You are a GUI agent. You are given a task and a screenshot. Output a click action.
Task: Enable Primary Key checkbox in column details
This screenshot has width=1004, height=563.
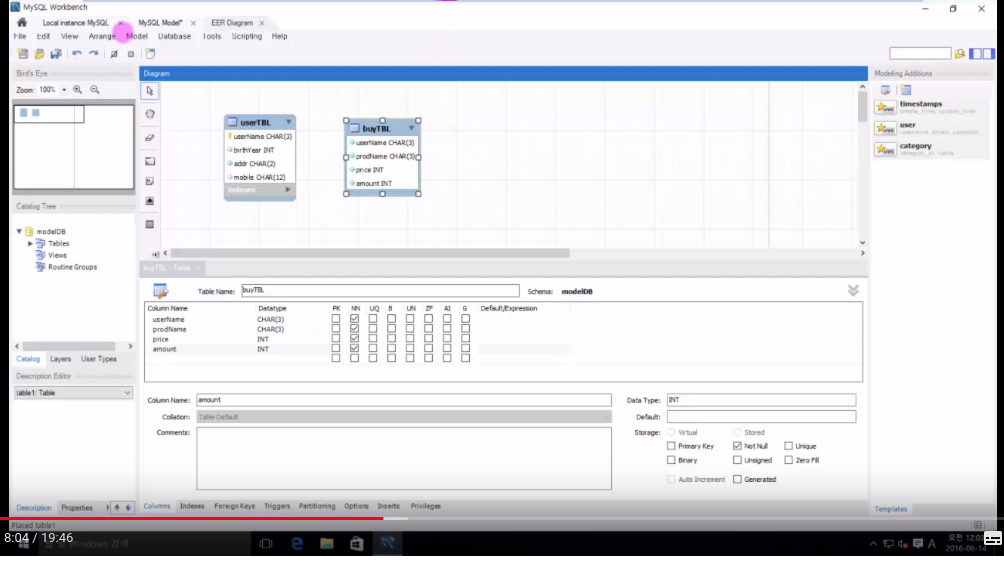[x=671, y=446]
